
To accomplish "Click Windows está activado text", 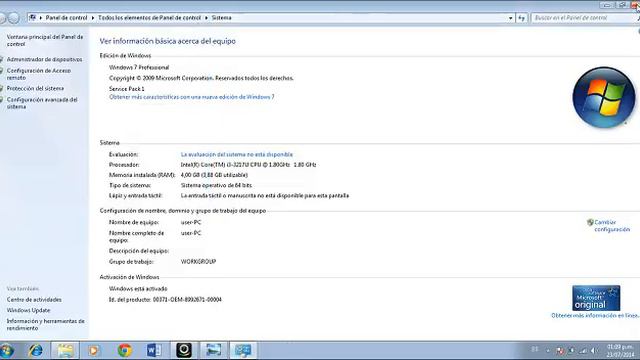I will (x=138, y=289).
